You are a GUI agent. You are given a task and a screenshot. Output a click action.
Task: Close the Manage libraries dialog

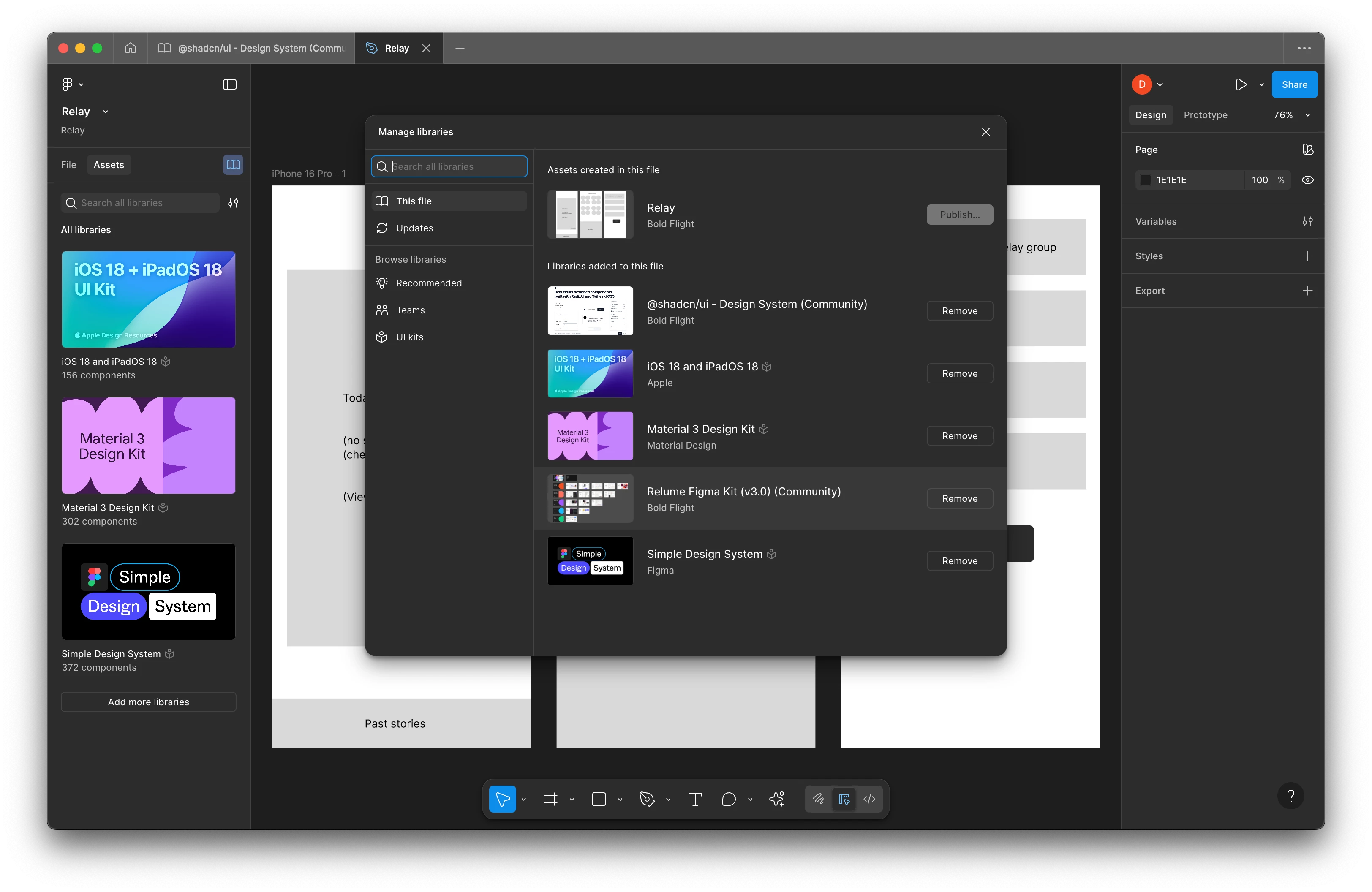pyautogui.click(x=986, y=132)
